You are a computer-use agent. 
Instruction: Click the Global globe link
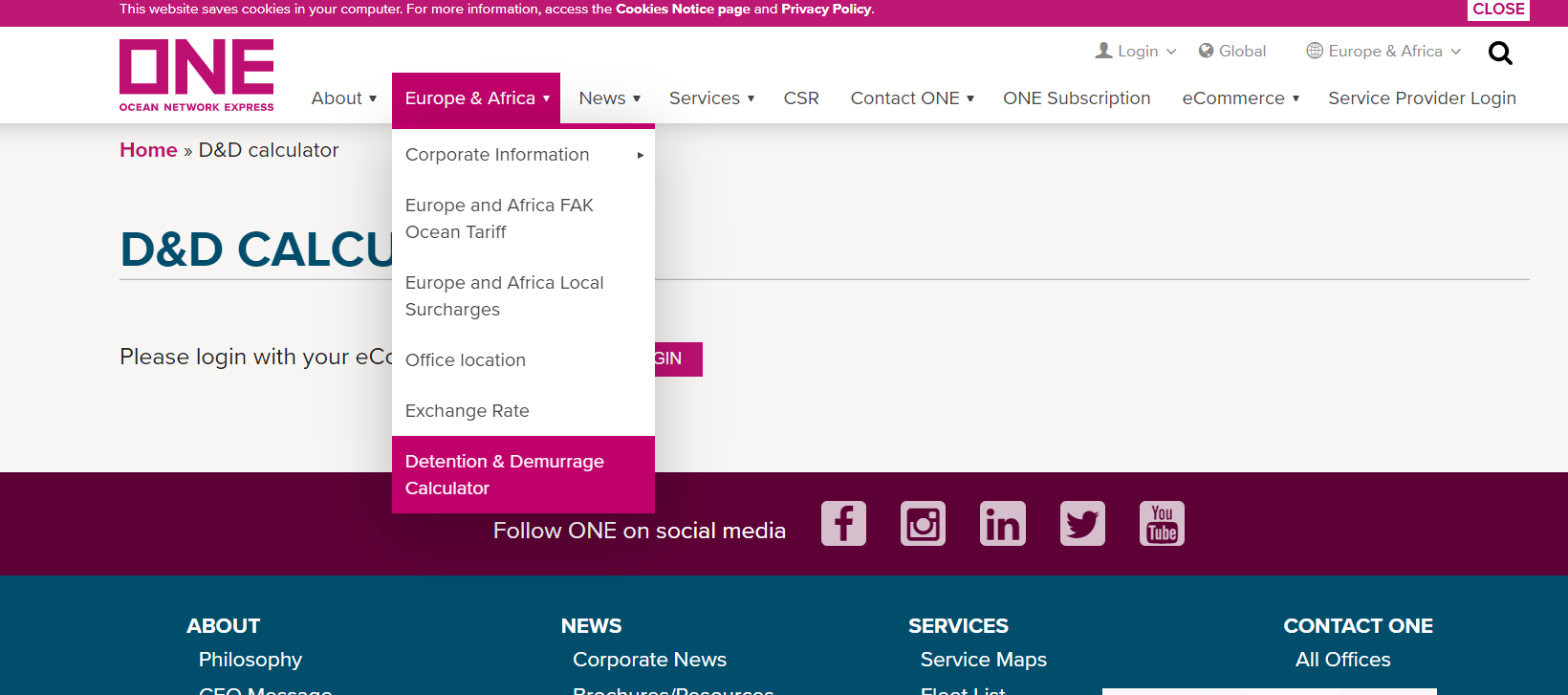[1232, 51]
